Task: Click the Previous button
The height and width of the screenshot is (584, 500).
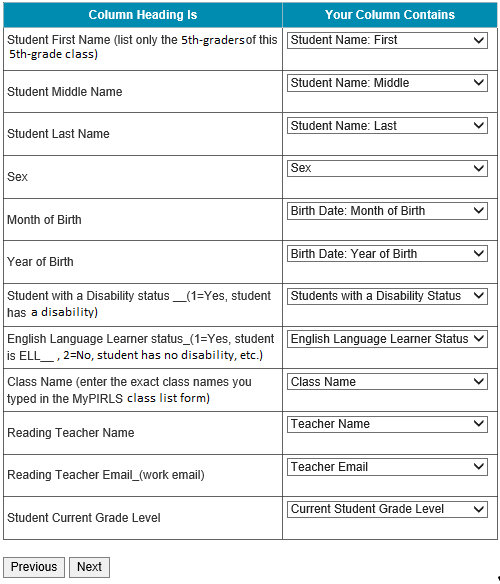Action: click(34, 567)
